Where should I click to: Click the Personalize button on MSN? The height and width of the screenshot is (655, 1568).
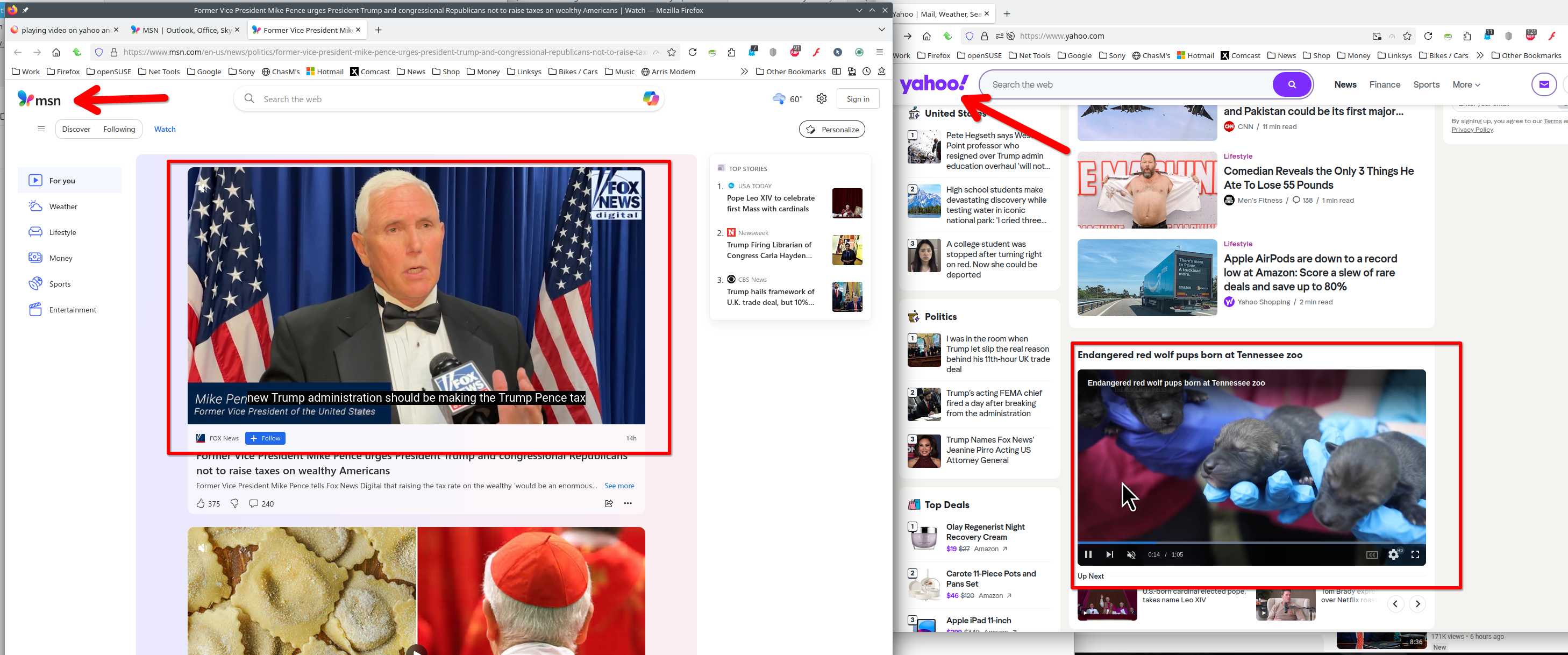click(x=831, y=129)
